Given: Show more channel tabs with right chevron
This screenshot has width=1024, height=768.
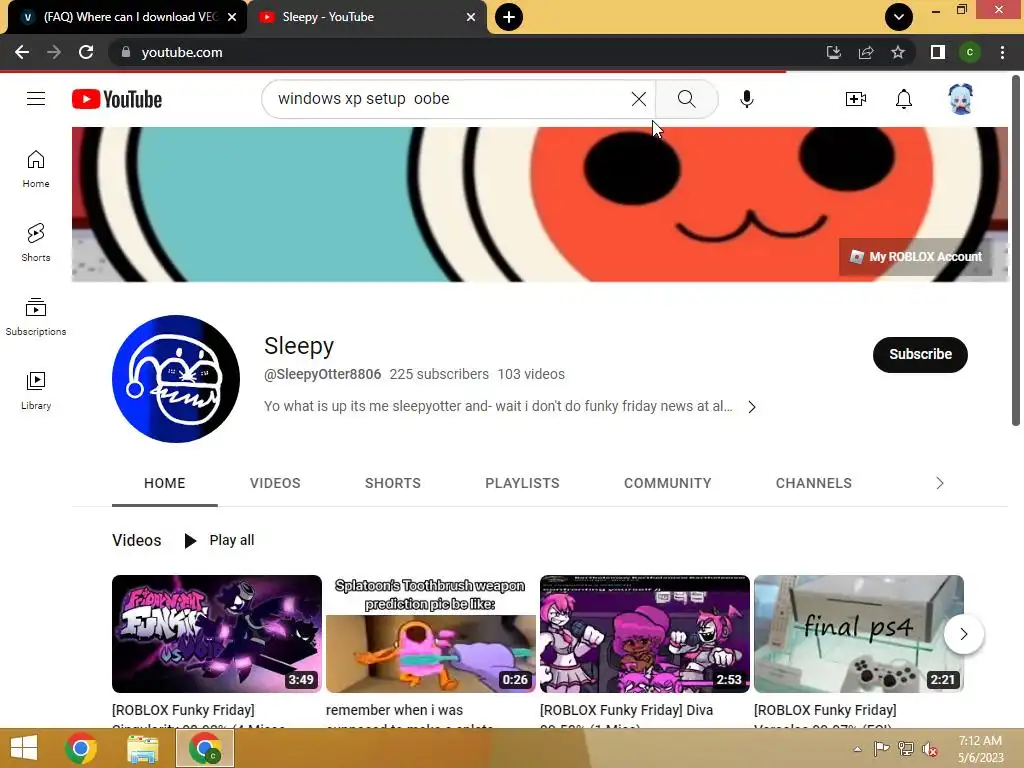Looking at the screenshot, I should coord(940,483).
